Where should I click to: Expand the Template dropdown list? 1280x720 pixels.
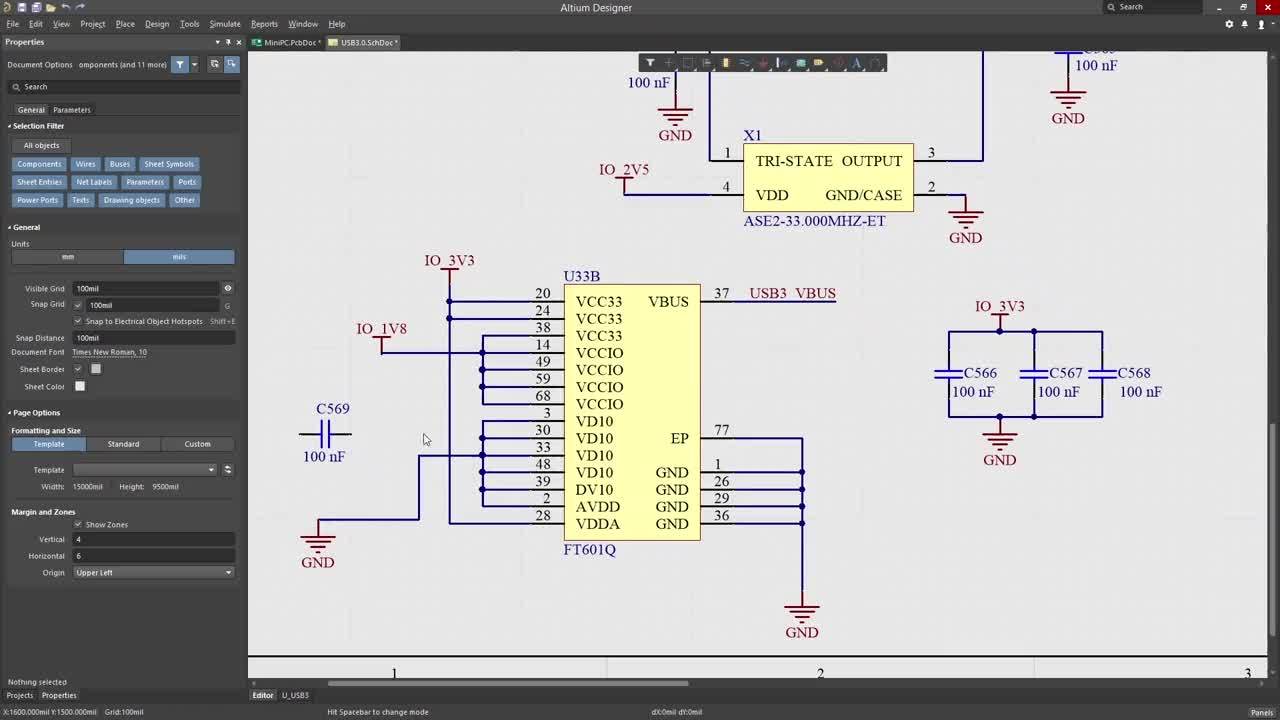[x=145, y=470]
